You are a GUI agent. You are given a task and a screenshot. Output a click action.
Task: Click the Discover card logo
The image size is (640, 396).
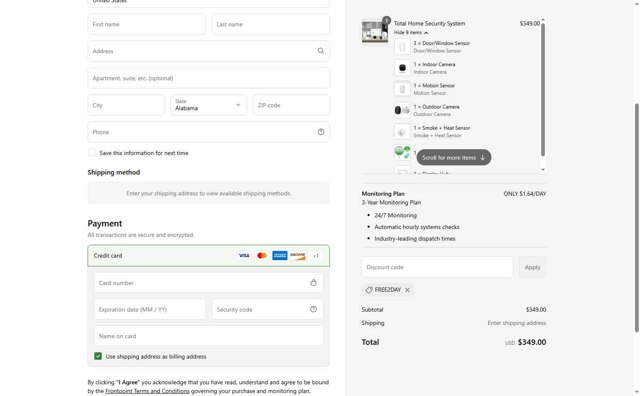298,256
